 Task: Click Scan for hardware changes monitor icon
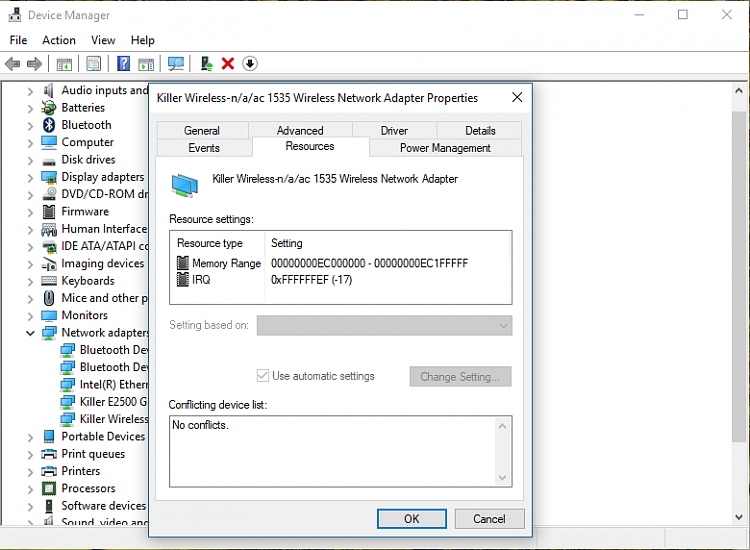click(176, 64)
